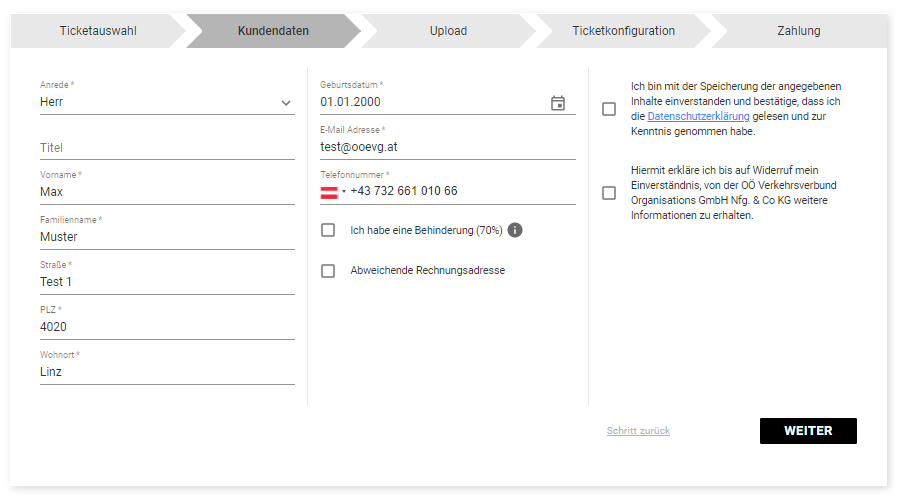The image size is (906, 503).
Task: Open the Anrede field showing Herr
Action: 167,102
